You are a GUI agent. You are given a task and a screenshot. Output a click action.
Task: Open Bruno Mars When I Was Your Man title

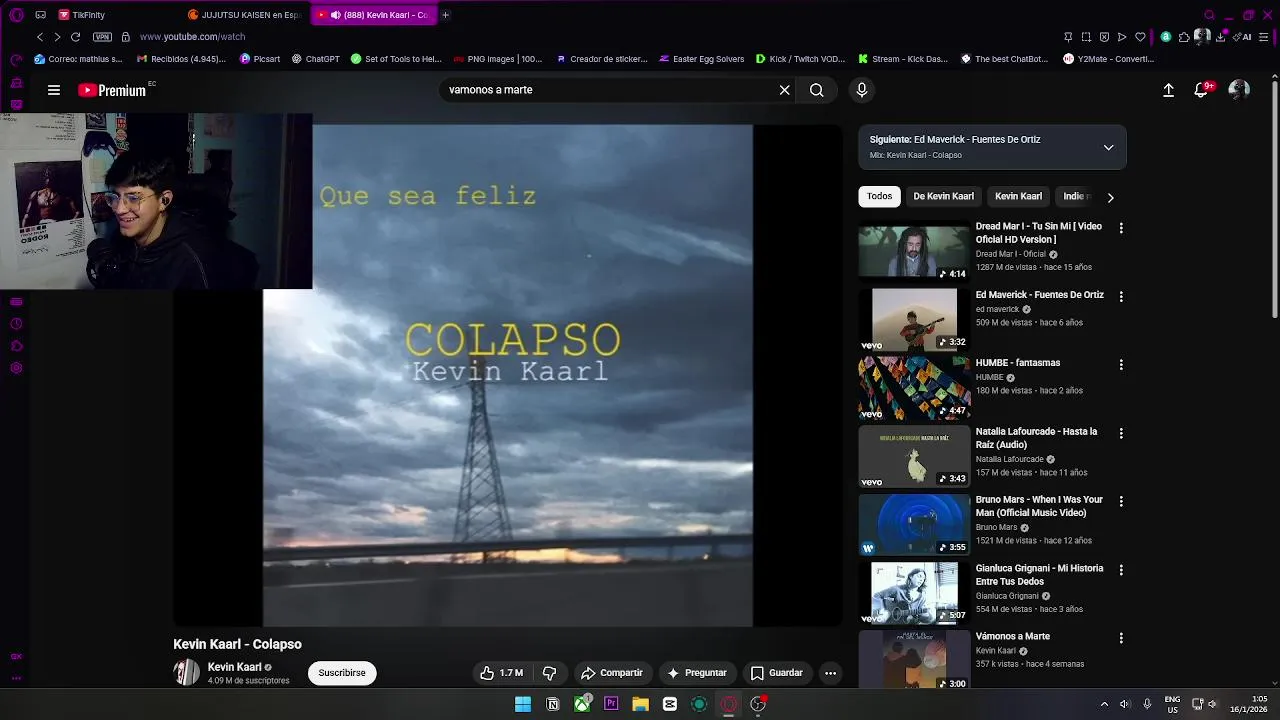coord(1039,506)
